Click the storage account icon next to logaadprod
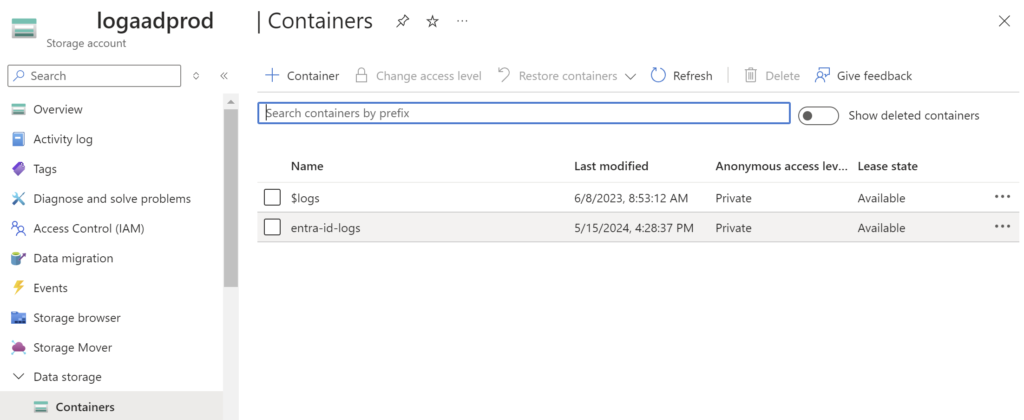 coord(24,29)
